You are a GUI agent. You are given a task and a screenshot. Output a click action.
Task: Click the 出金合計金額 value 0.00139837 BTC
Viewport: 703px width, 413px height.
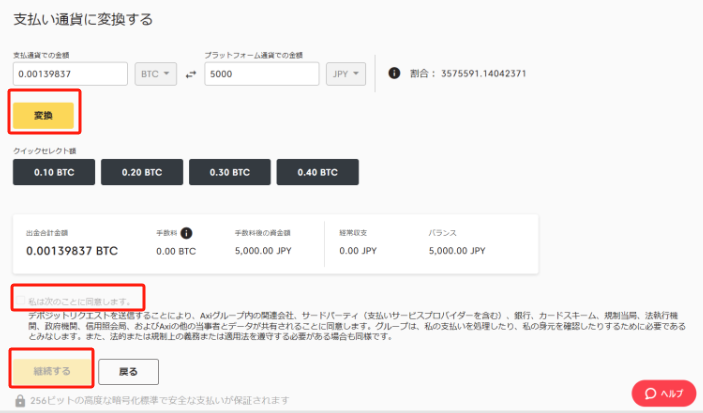[71, 251]
